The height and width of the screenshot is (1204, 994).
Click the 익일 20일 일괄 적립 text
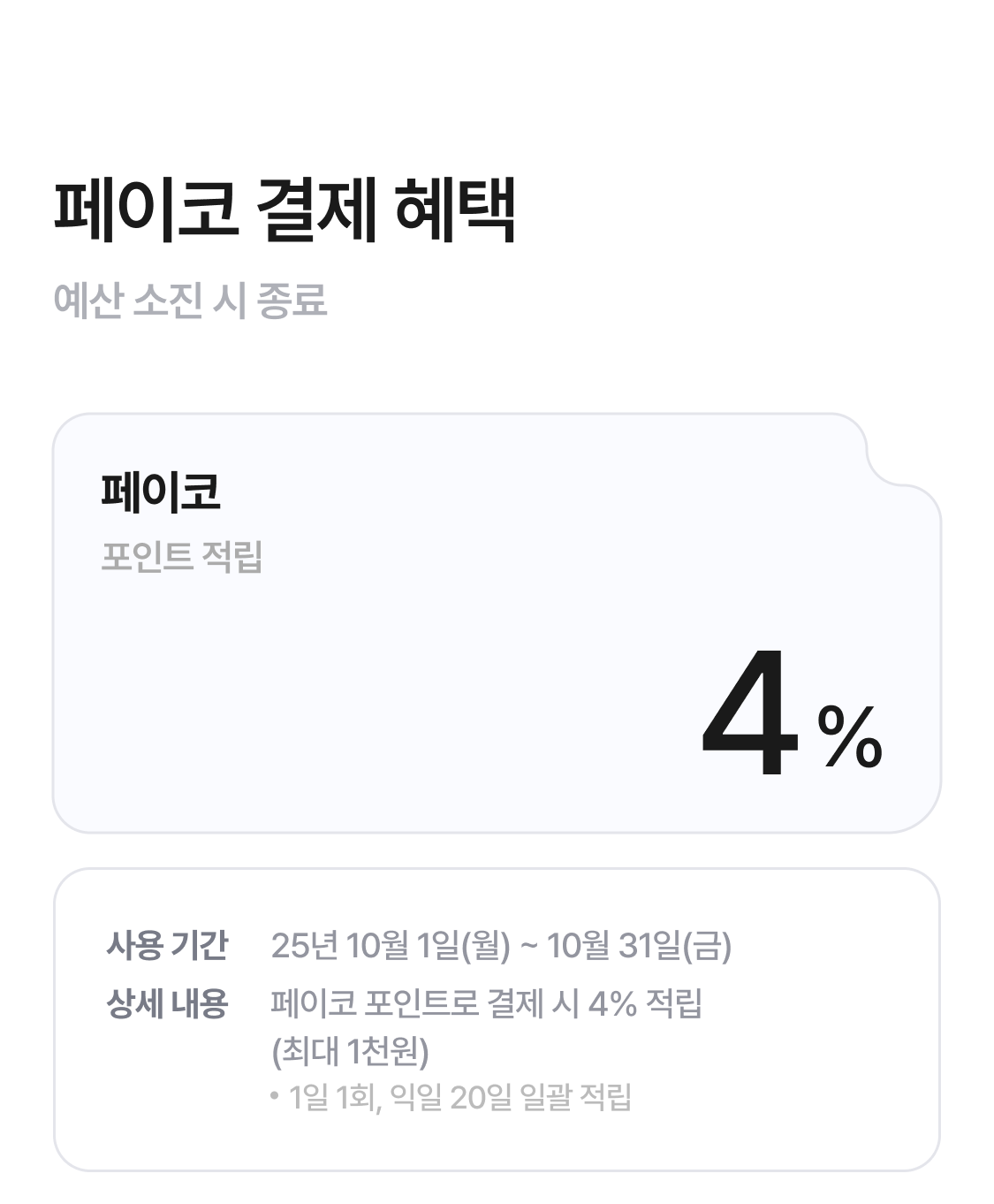point(511,1098)
